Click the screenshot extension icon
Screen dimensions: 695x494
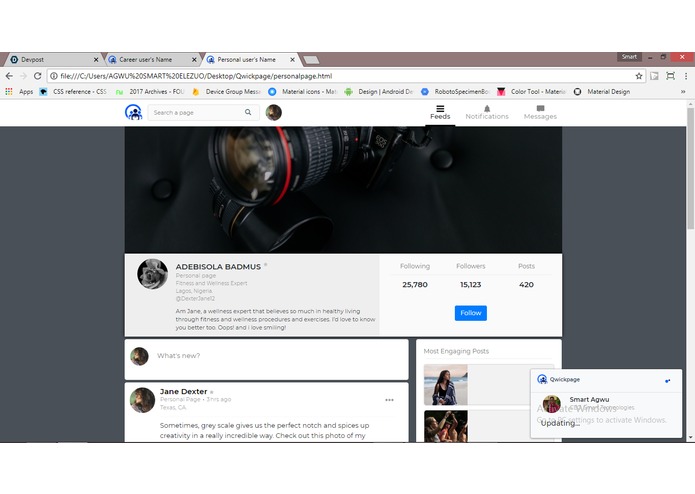(671, 76)
